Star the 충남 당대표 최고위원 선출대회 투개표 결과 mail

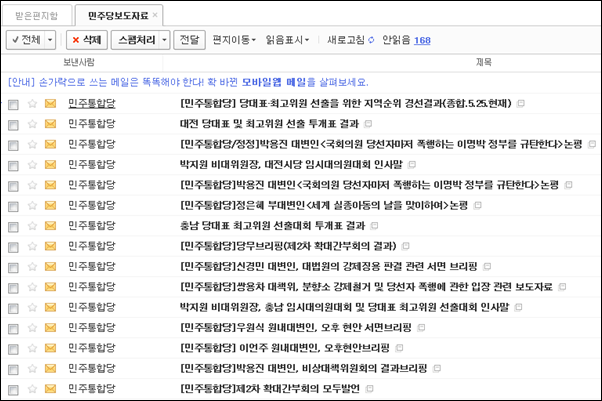click(33, 226)
